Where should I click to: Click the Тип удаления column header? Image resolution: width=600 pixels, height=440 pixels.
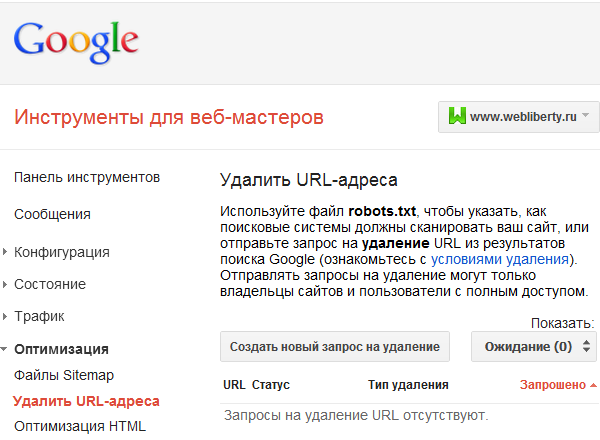tap(408, 385)
